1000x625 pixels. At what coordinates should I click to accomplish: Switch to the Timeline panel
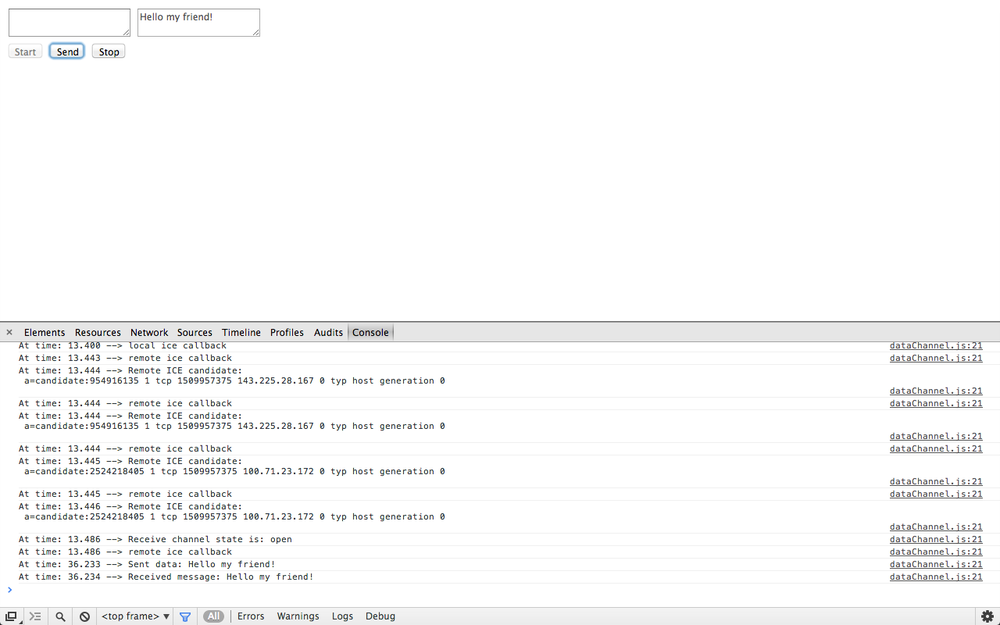[x=241, y=332]
